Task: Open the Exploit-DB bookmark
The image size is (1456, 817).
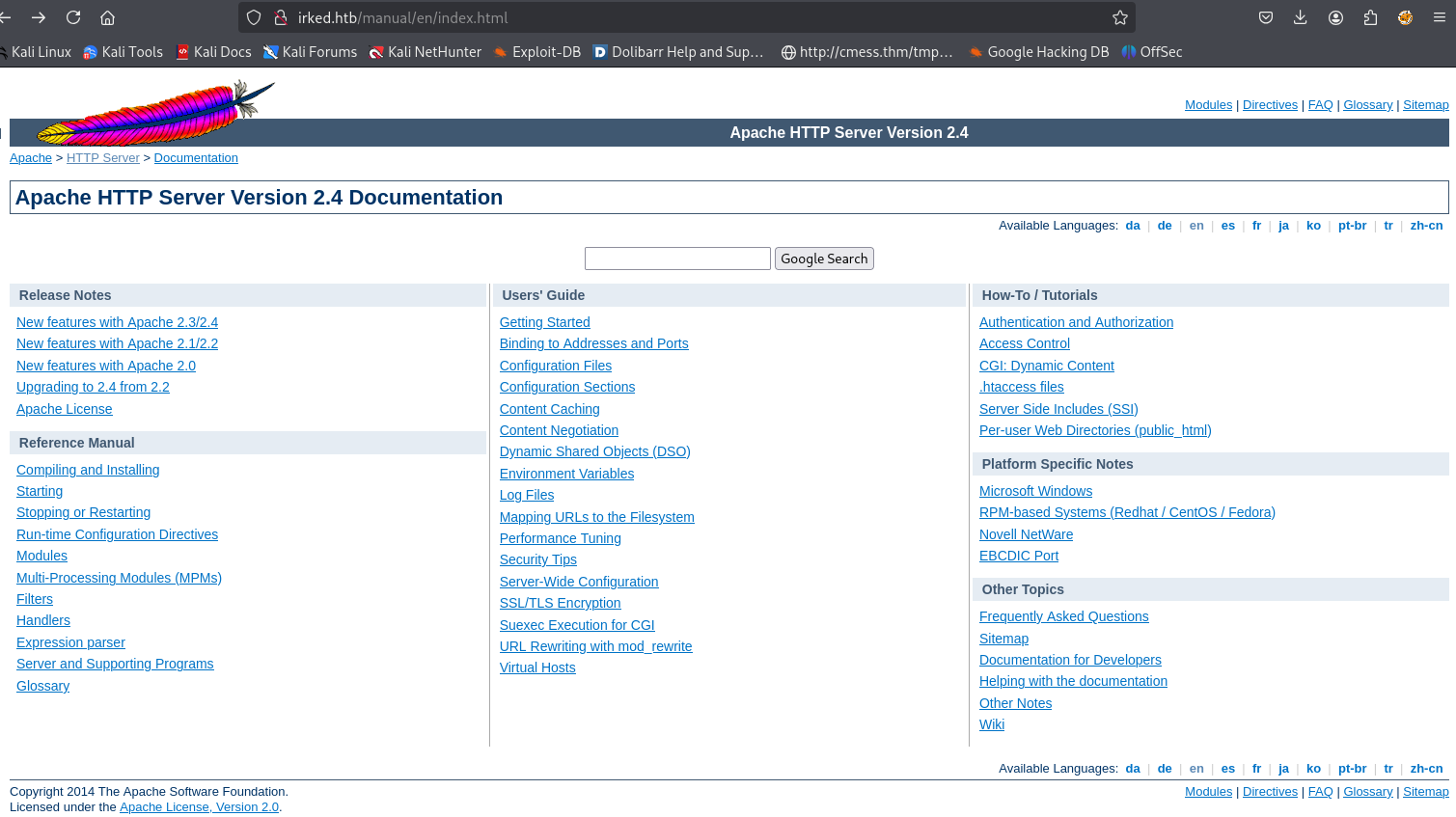Action: click(x=537, y=52)
